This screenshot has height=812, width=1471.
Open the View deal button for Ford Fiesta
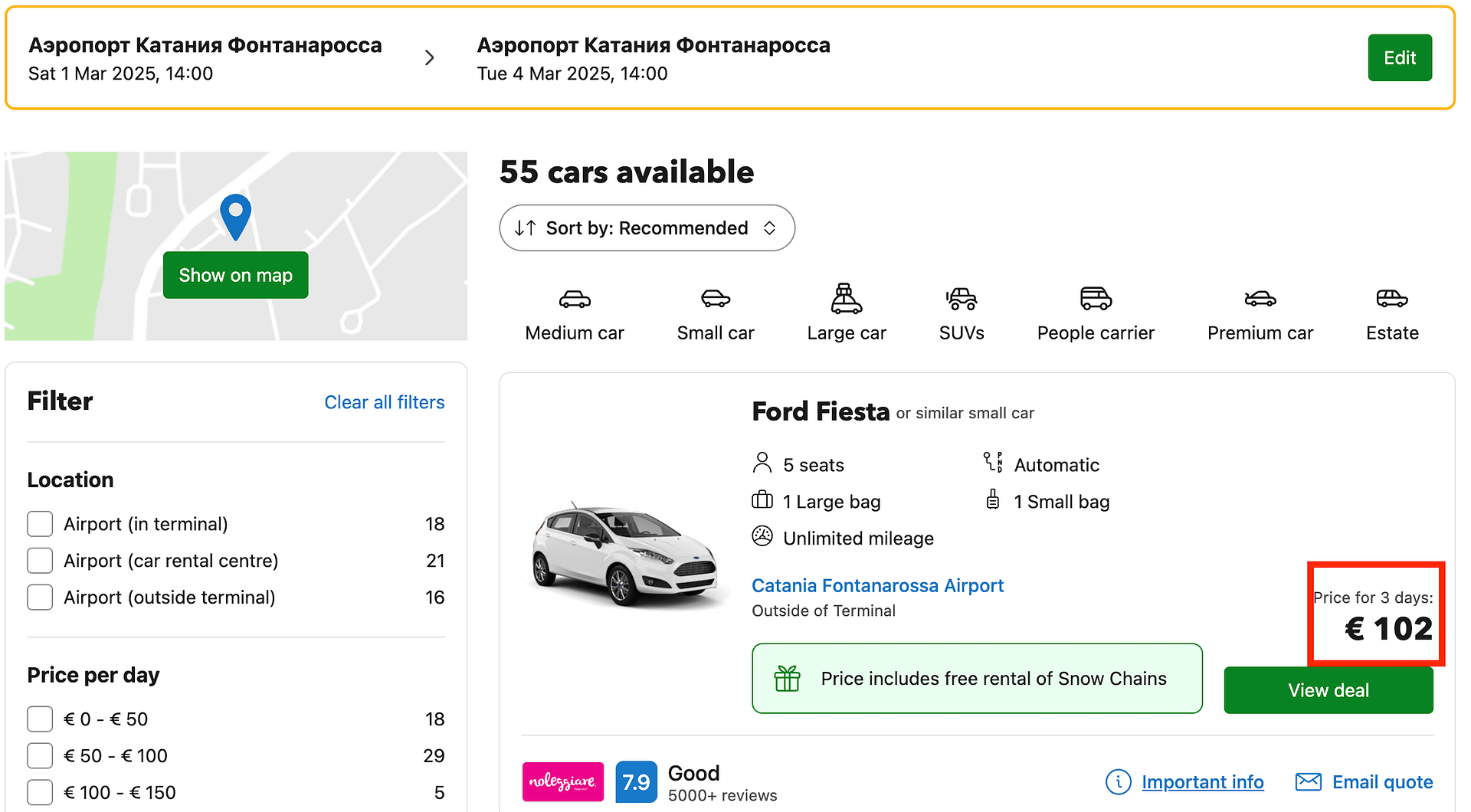pyautogui.click(x=1328, y=690)
